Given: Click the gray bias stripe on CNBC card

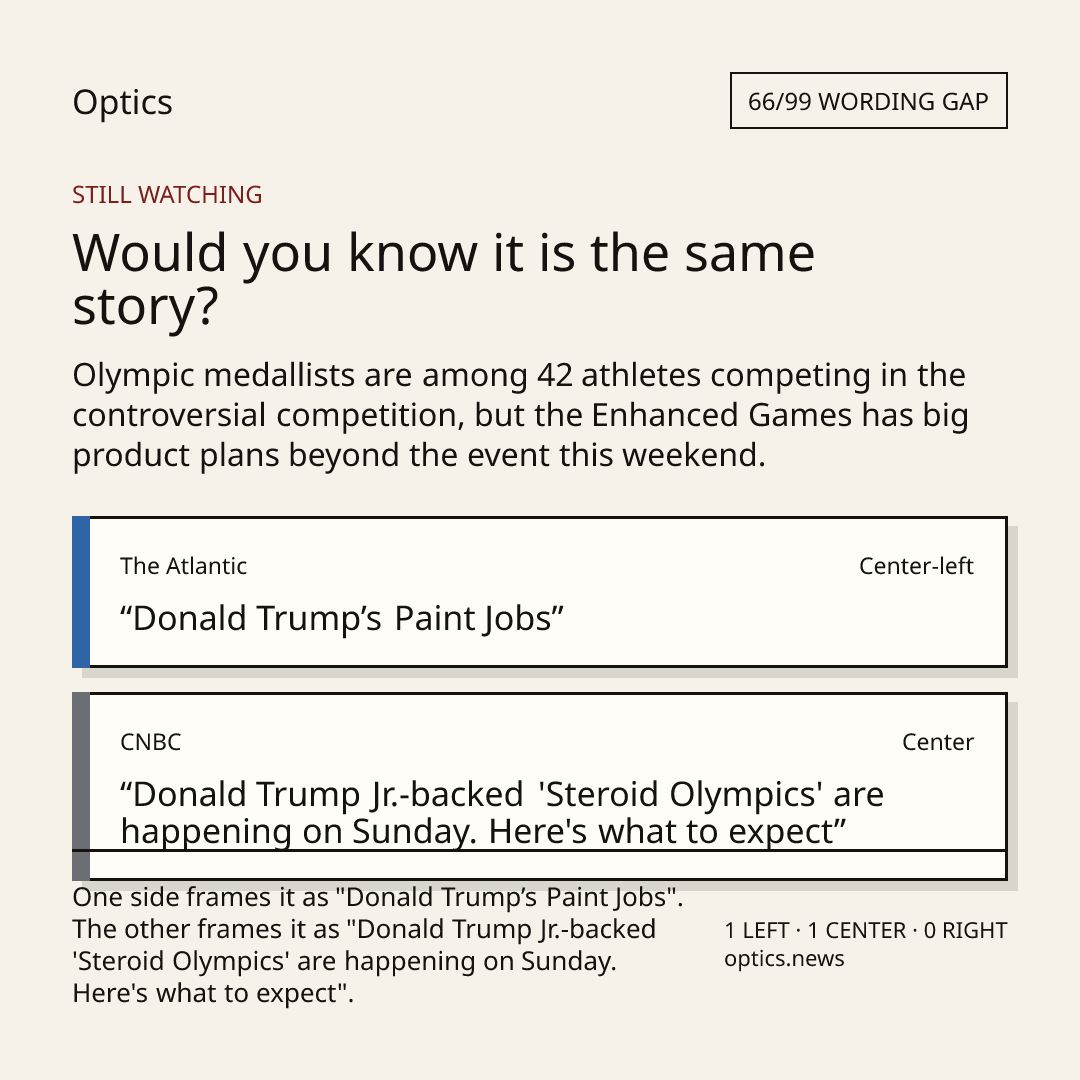Looking at the screenshot, I should click(81, 786).
